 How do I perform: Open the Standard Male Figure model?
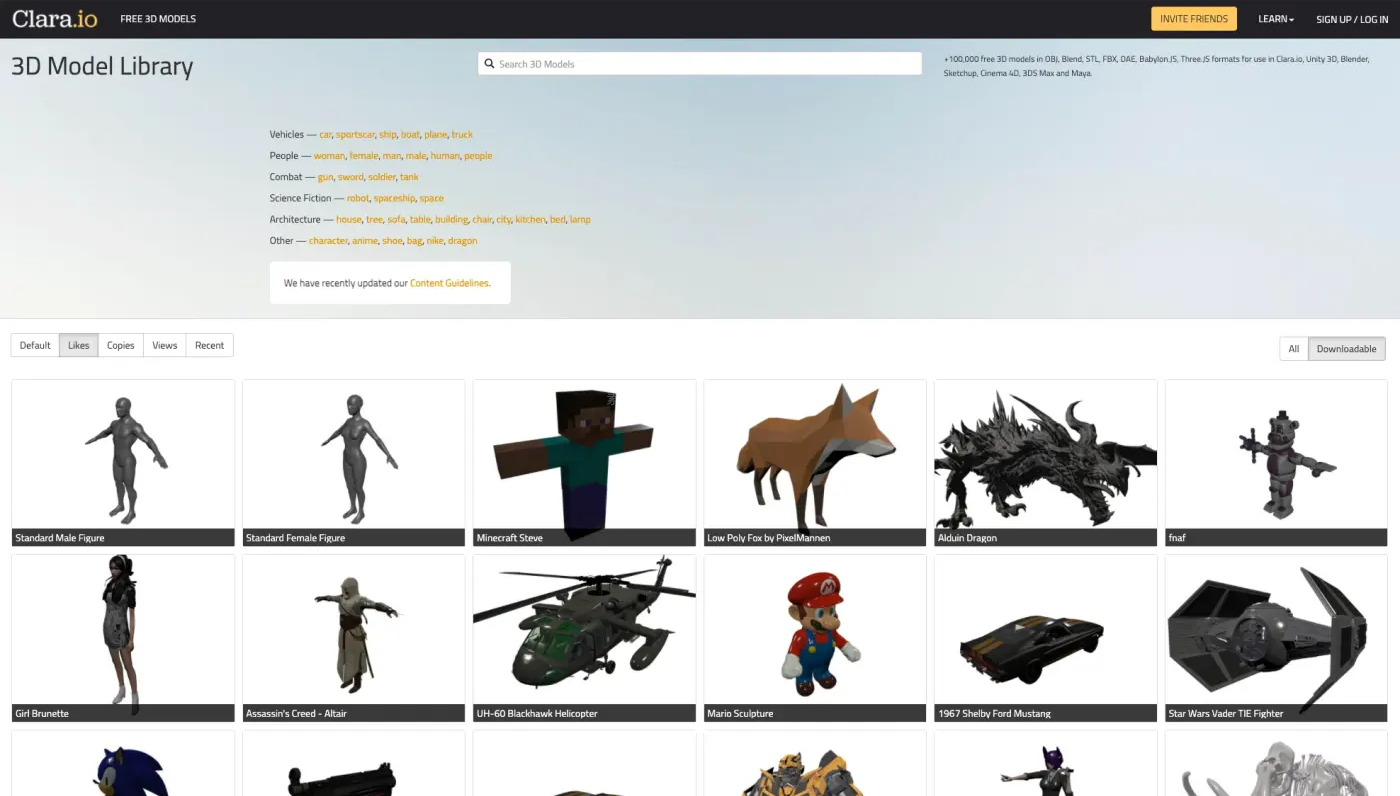click(123, 462)
